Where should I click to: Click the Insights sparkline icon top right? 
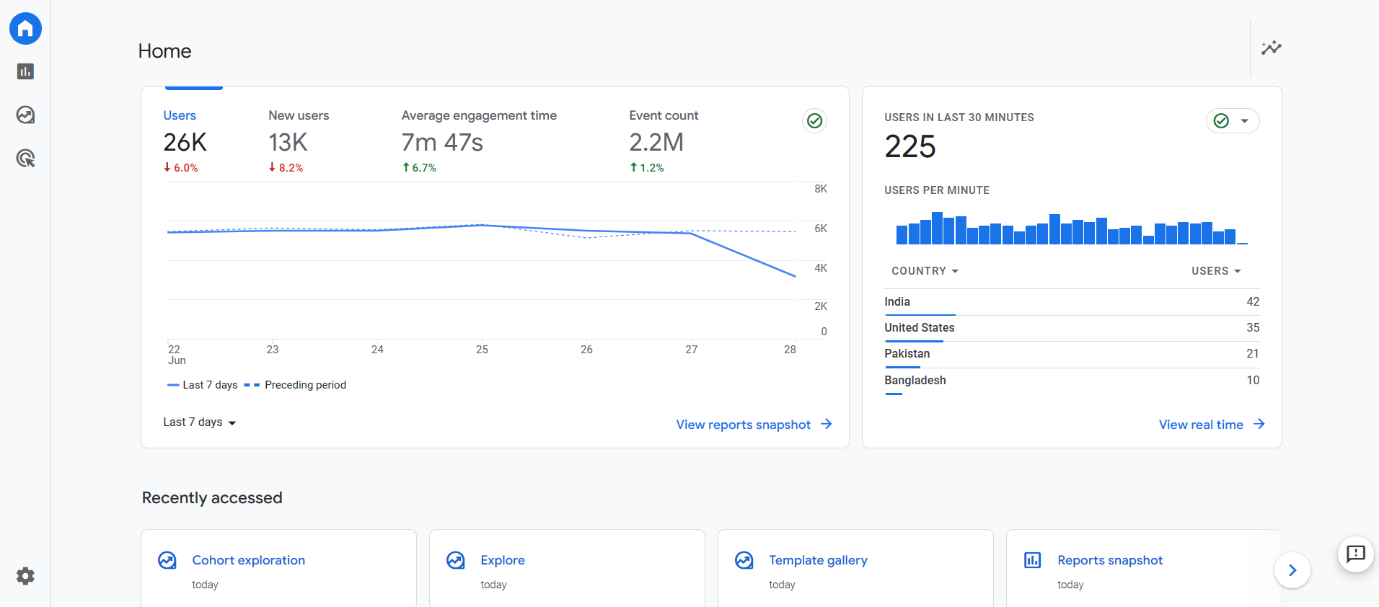coord(1271,47)
